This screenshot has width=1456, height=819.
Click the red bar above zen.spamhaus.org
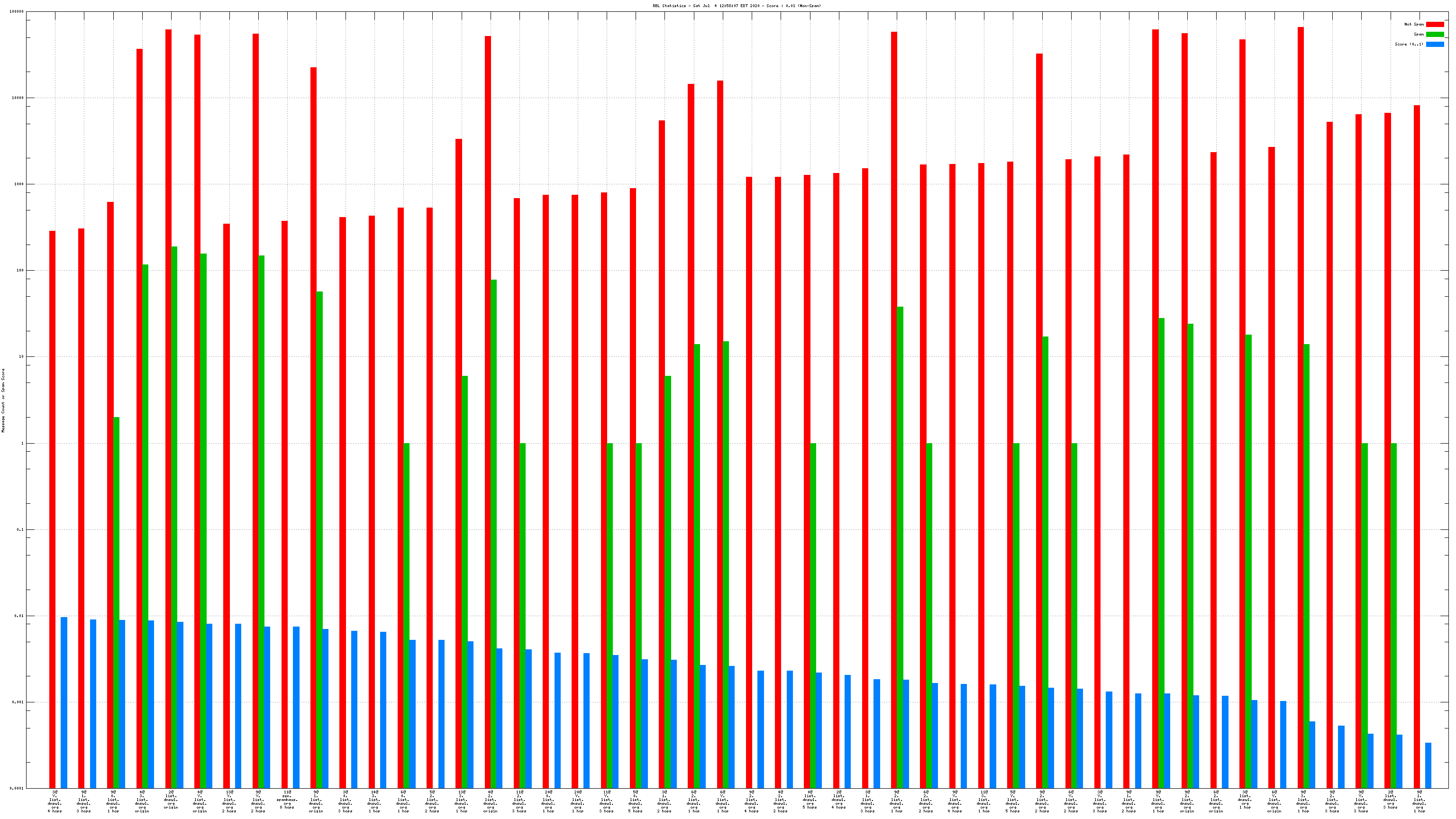(284, 503)
